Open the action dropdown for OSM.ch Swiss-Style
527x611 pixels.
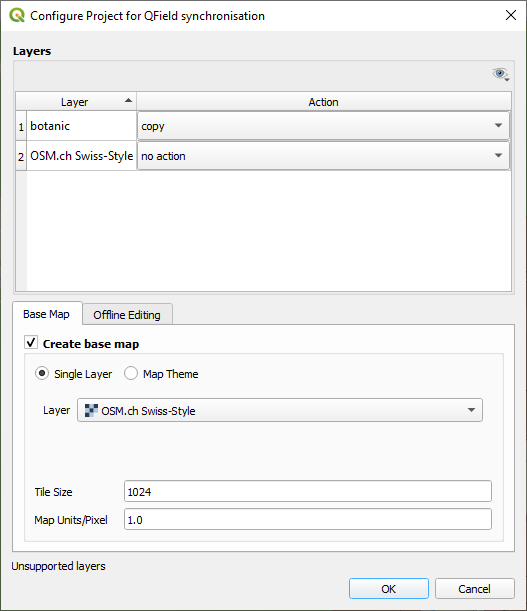pos(323,156)
